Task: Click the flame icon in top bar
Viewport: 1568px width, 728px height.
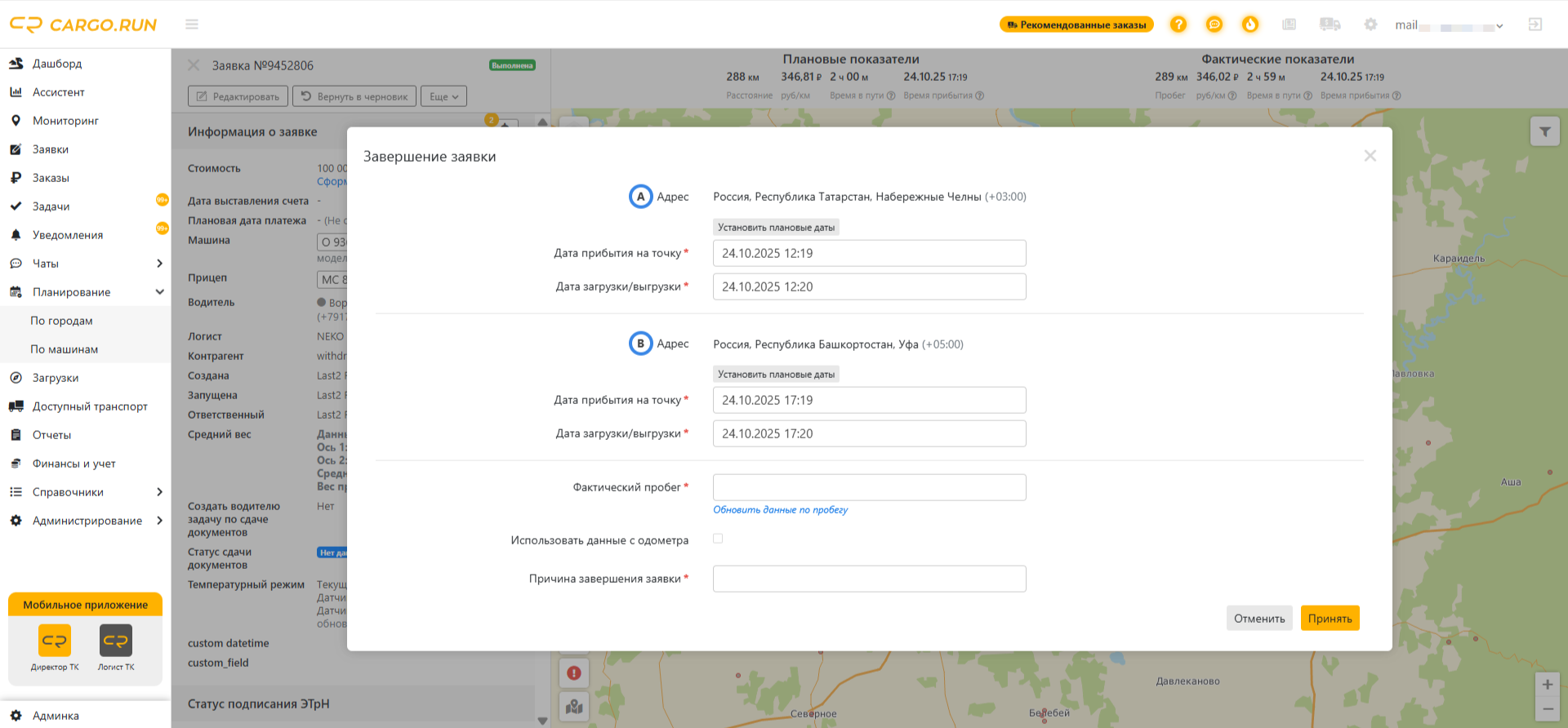Action: 1250,24
